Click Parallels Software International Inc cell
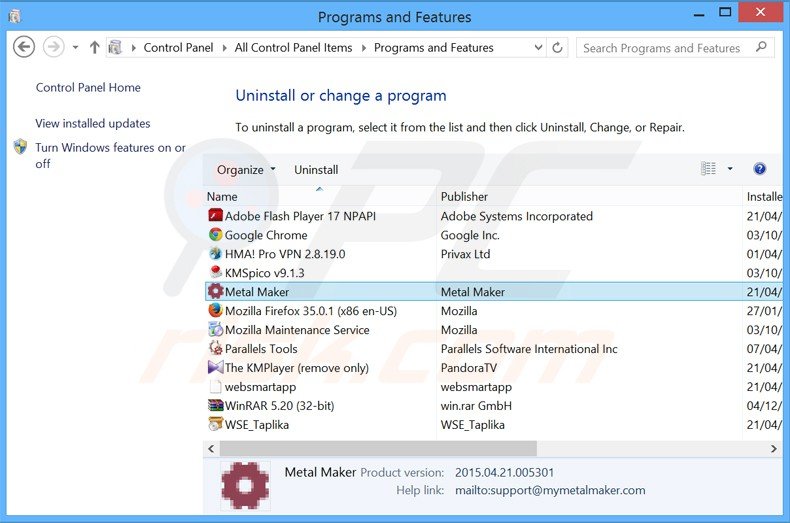 coord(529,349)
